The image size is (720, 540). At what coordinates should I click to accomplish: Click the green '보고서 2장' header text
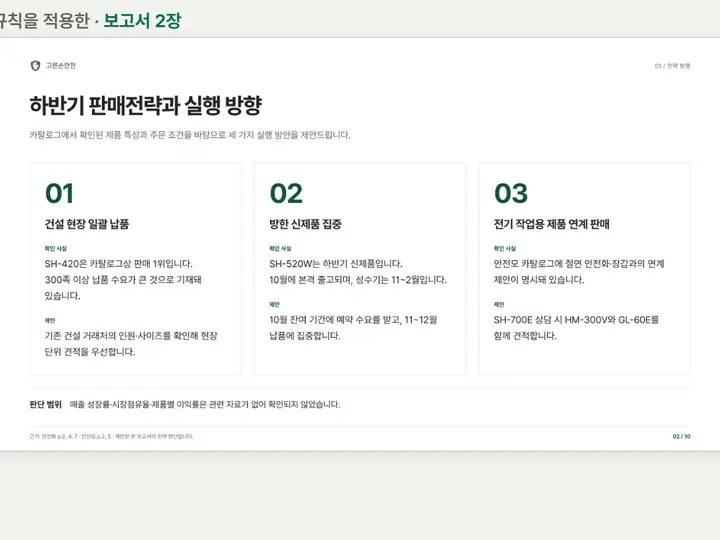click(x=142, y=21)
